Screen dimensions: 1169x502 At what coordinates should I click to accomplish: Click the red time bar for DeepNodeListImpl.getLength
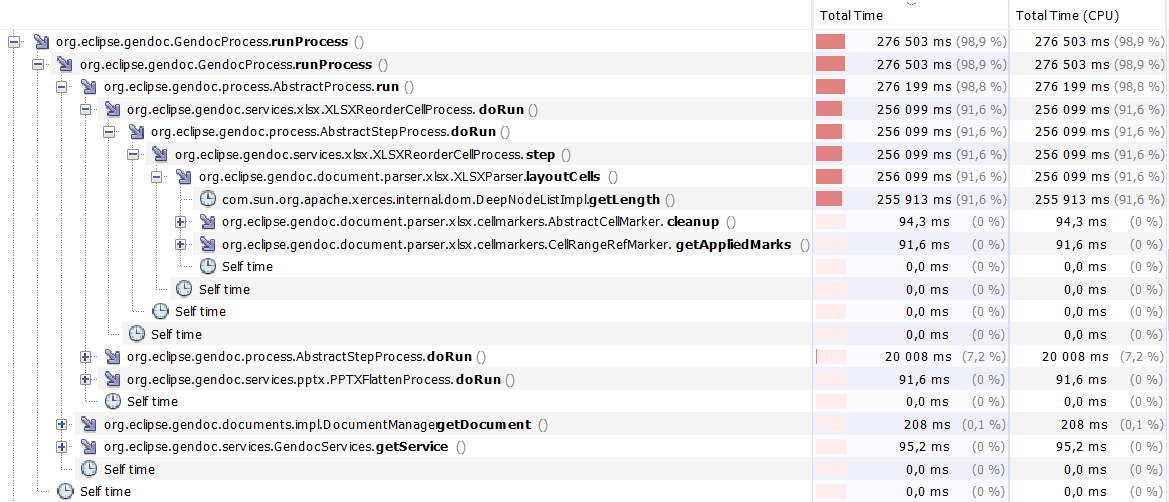[x=829, y=199]
